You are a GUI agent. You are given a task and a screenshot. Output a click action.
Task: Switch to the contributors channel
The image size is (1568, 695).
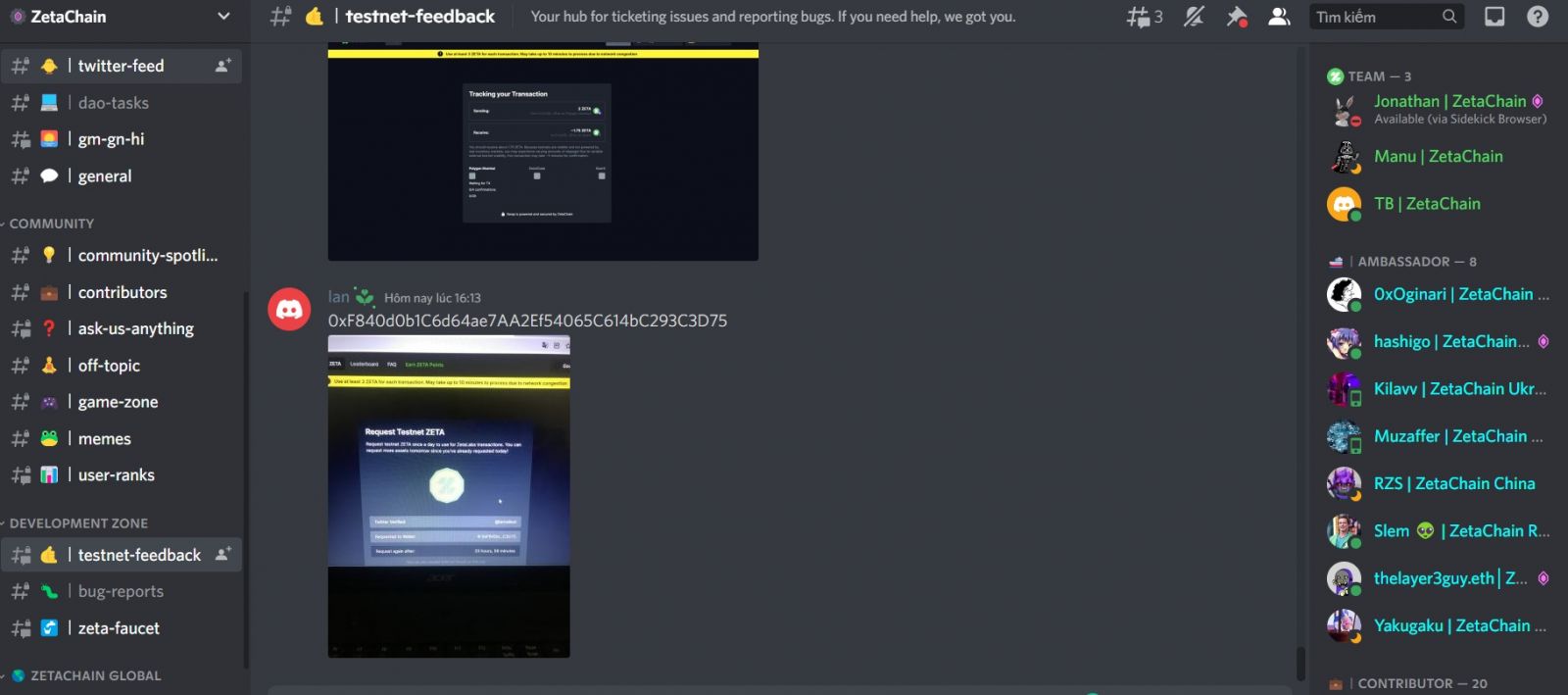click(x=122, y=292)
